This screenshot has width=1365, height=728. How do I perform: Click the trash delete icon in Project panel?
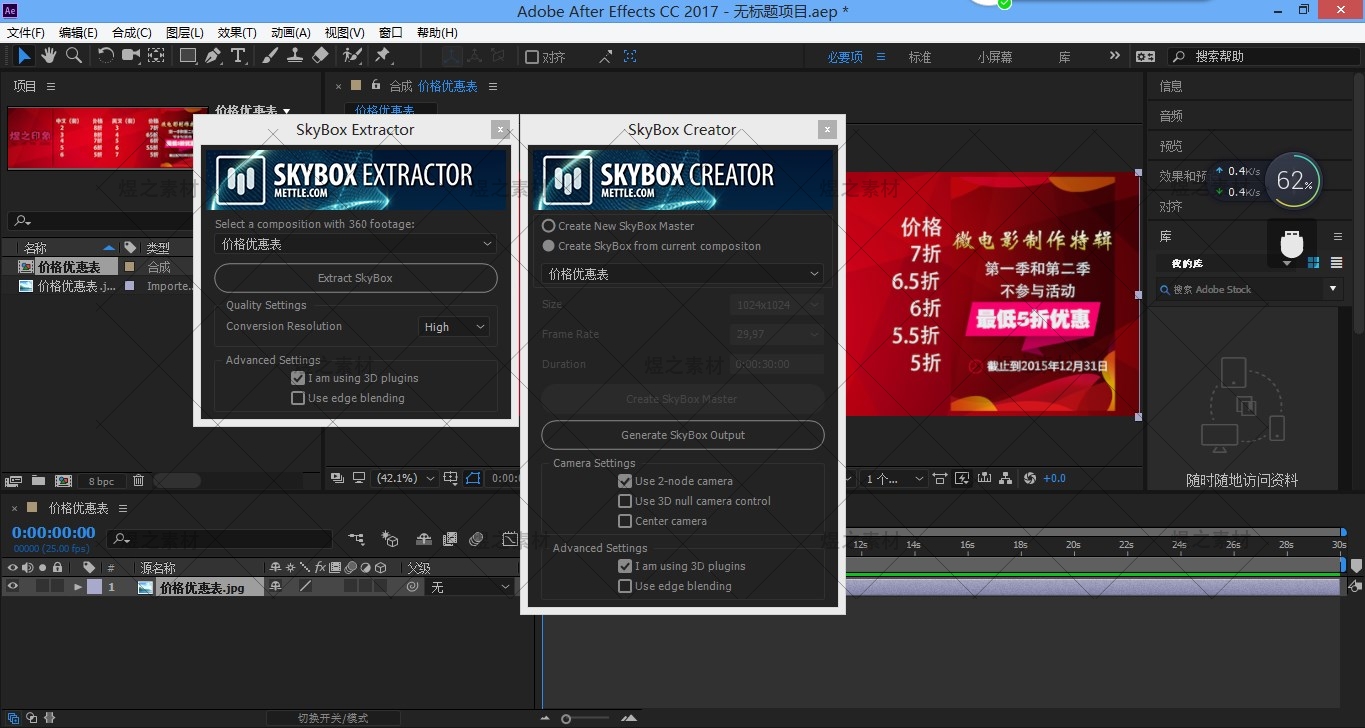[x=138, y=481]
